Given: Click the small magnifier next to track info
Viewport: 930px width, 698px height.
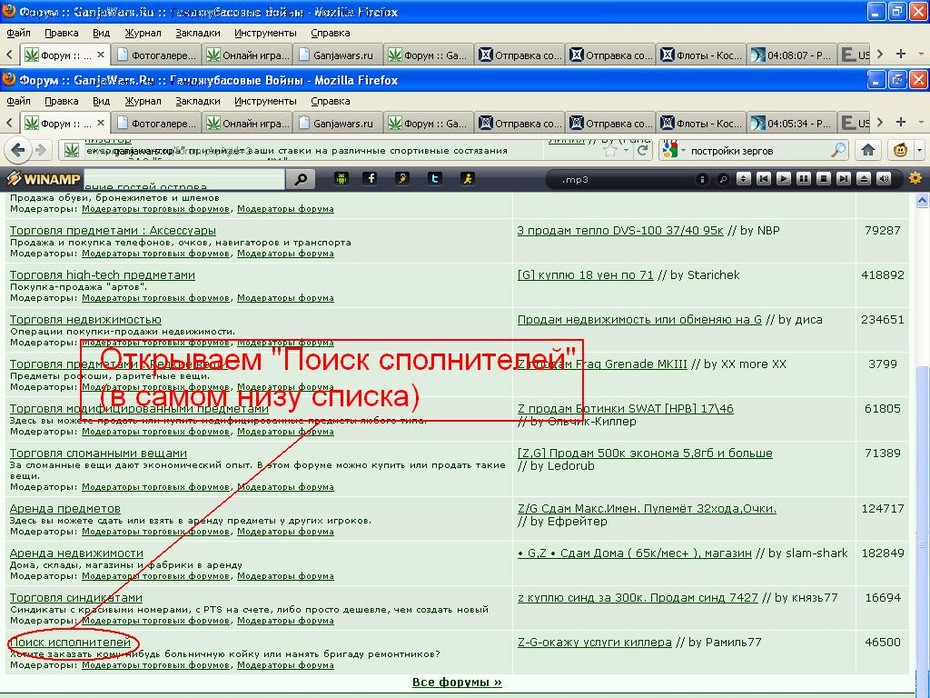Looking at the screenshot, I should point(722,179).
